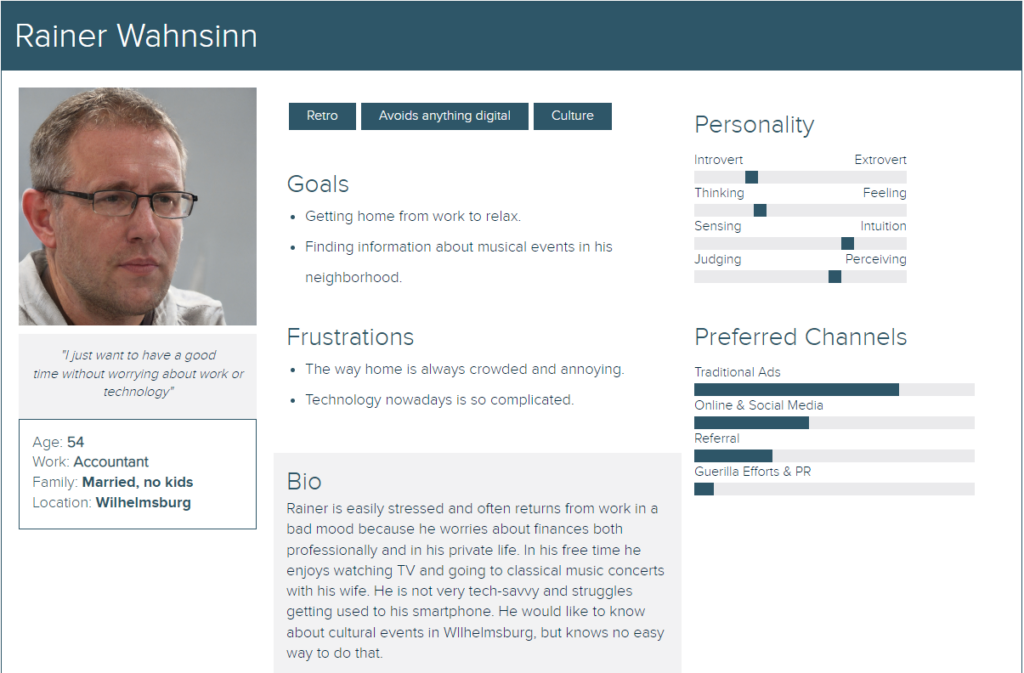Click the Rainer Wahnsinn name header
The image size is (1024, 673).
tap(136, 36)
